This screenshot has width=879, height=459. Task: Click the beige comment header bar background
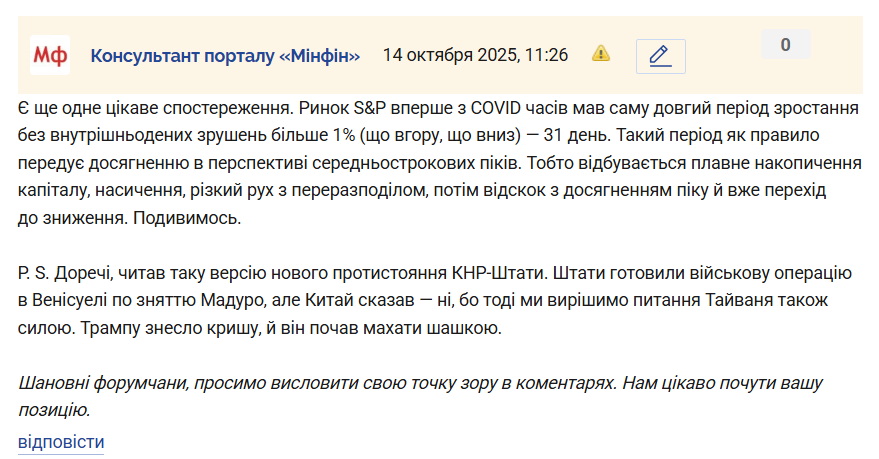440,54
